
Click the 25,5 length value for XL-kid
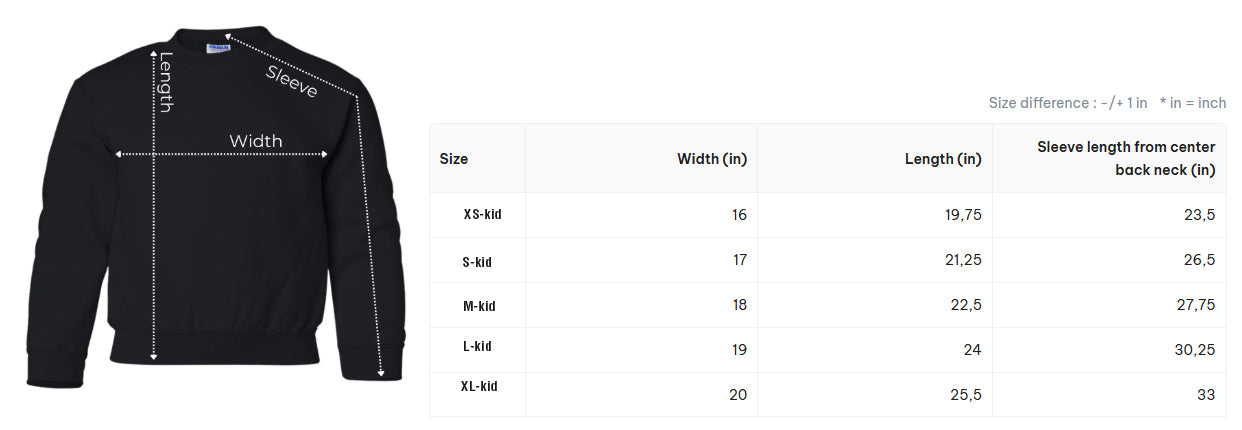click(x=965, y=395)
